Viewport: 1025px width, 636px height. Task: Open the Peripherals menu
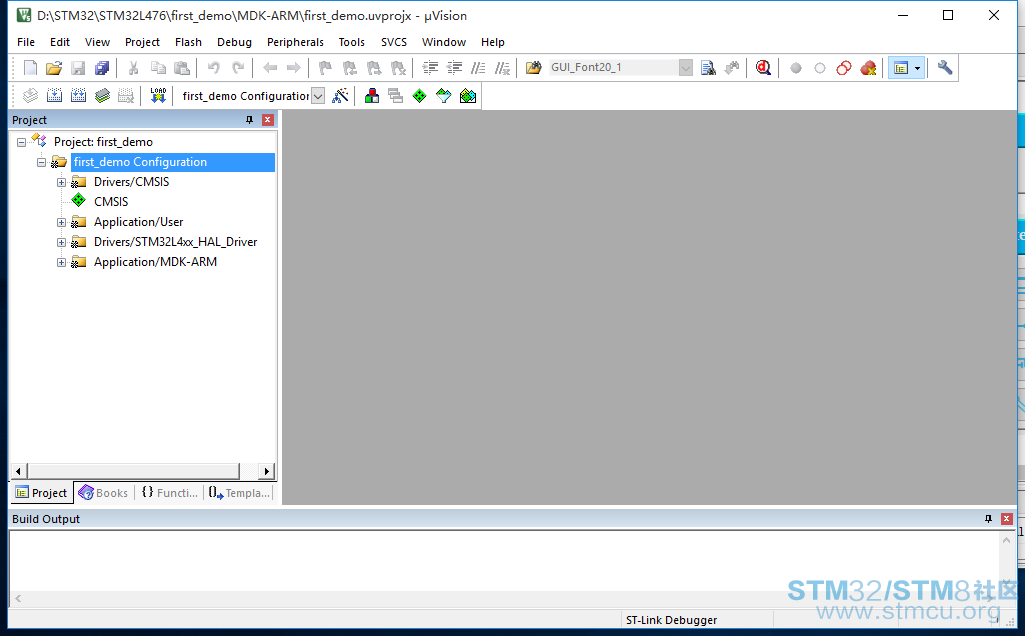(295, 42)
